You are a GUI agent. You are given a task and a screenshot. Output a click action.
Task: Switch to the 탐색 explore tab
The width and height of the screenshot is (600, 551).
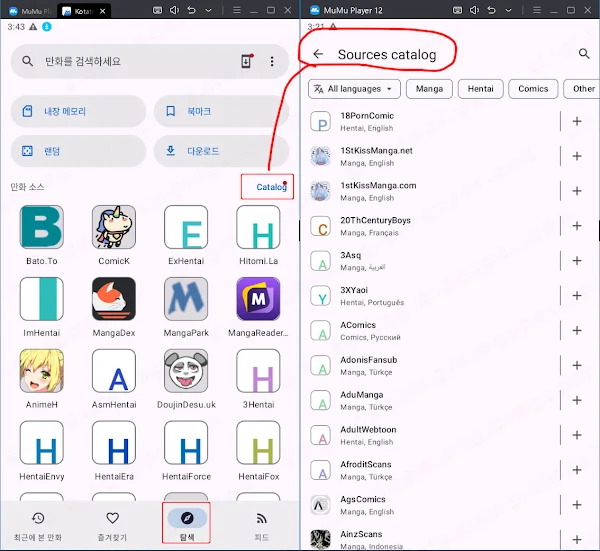click(187, 526)
